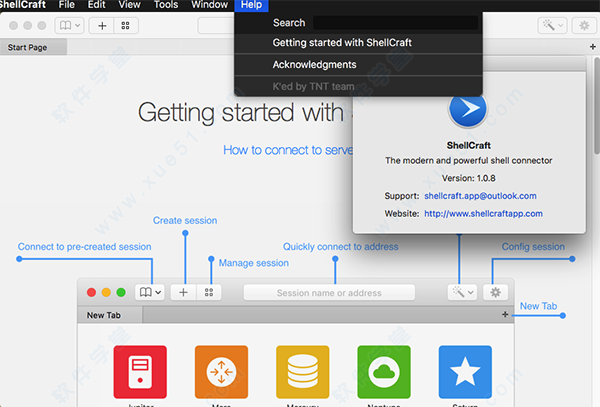Image resolution: width=600 pixels, height=407 pixels.
Task: Click the shellcraft.app@outlook.com support link
Action: [x=480, y=196]
